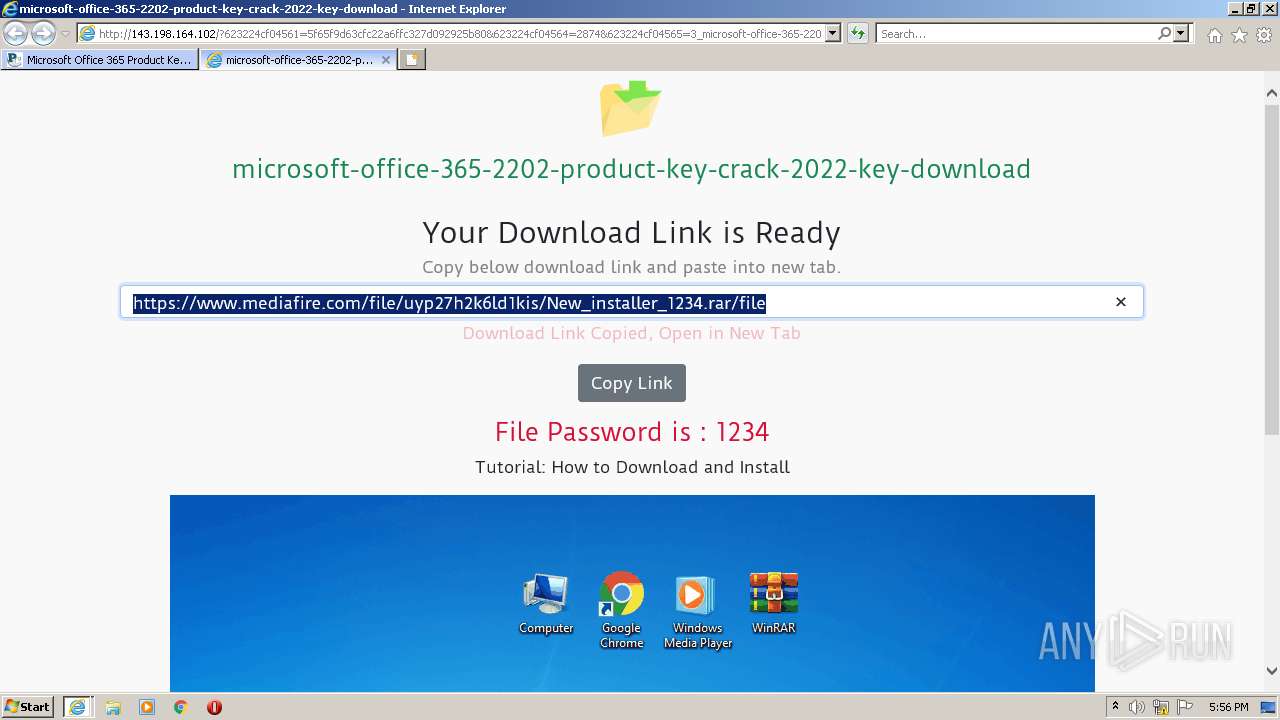Expand the search provider dropdown
This screenshot has height=720, width=1280.
coord(1182,34)
